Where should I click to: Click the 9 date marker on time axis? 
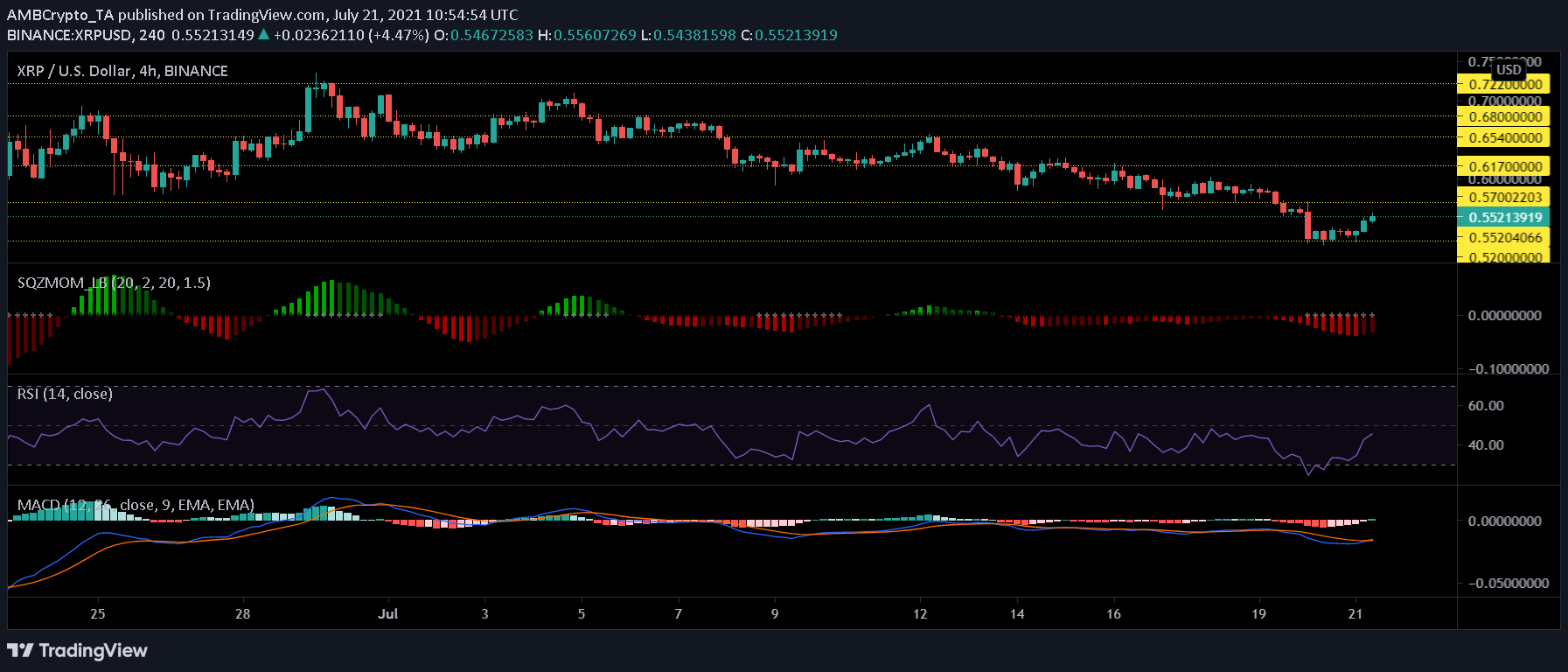[775, 613]
